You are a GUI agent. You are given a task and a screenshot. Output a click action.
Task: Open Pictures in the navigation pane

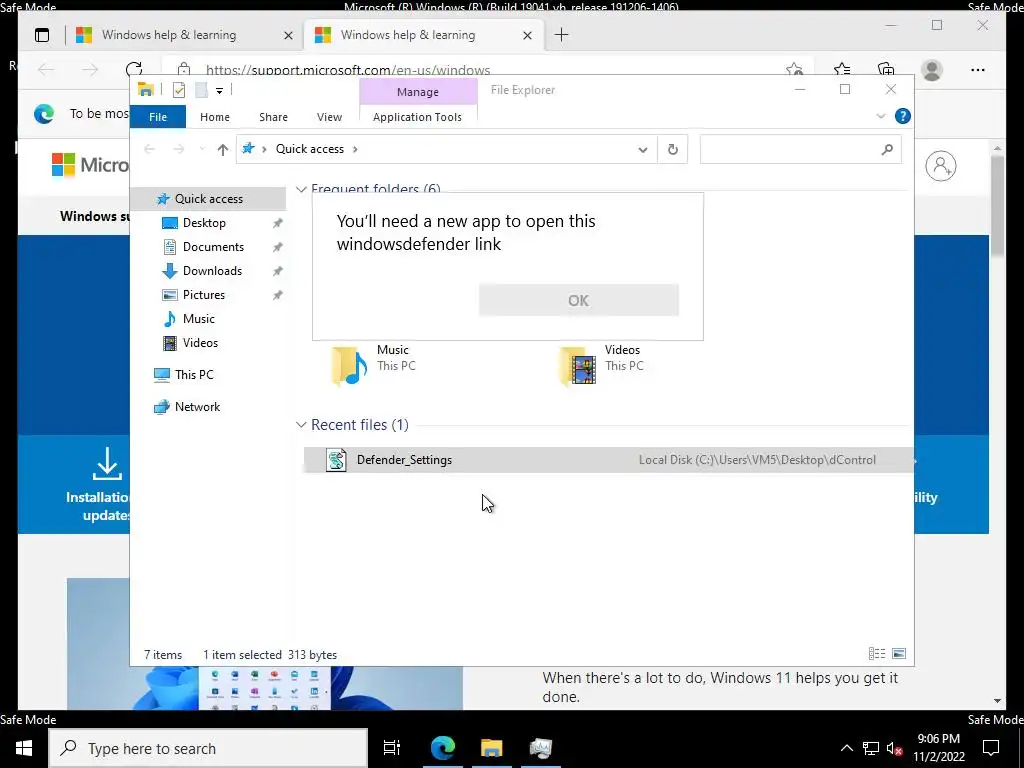(x=204, y=295)
